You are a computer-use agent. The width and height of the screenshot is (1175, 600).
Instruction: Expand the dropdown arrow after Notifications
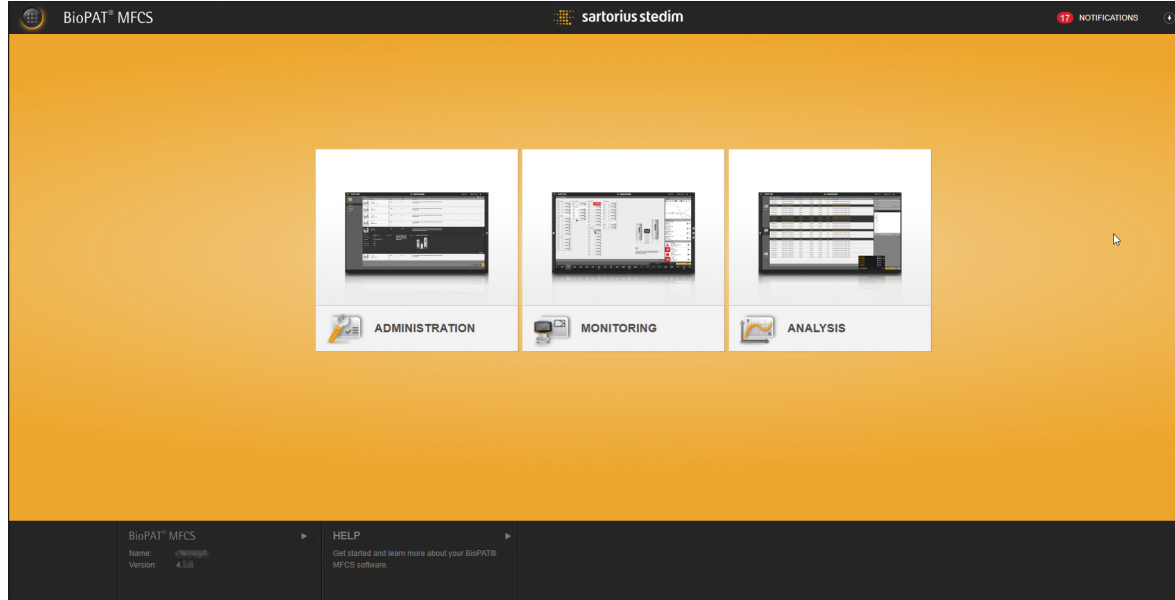pyautogui.click(x=1169, y=18)
